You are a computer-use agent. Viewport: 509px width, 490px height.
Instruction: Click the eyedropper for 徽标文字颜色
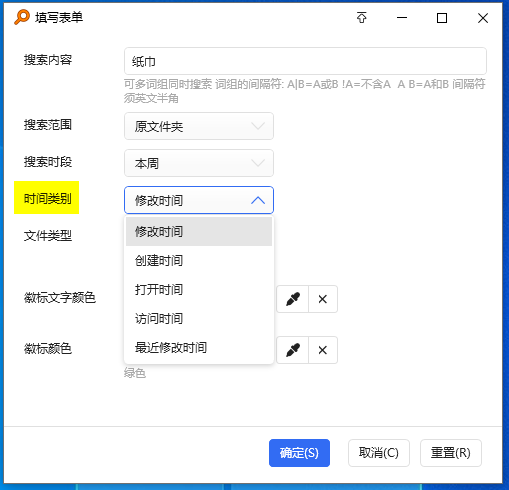tap(293, 299)
